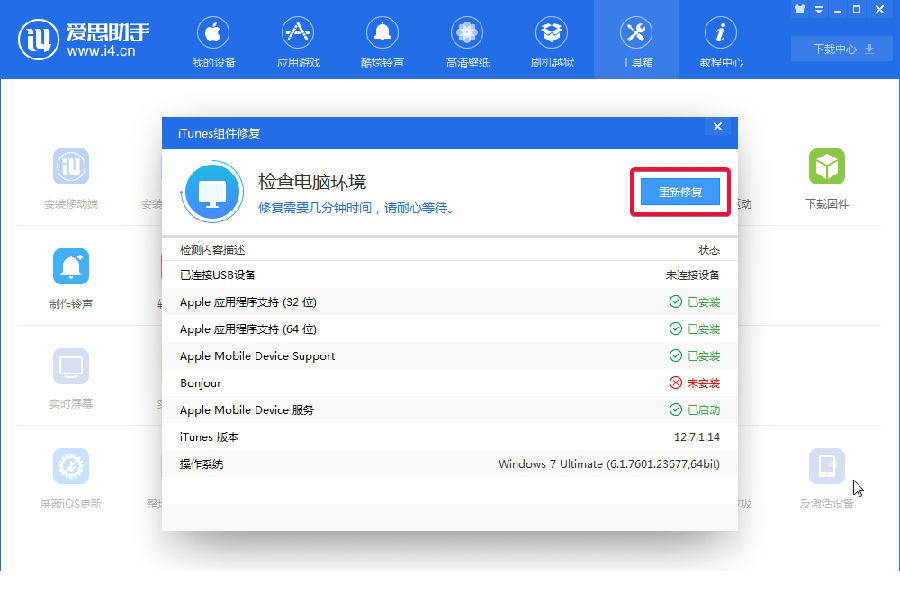This screenshot has width=900, height=593.
Task: Click 已安装 status of Apple Mobile Device Support
Action: coord(695,356)
